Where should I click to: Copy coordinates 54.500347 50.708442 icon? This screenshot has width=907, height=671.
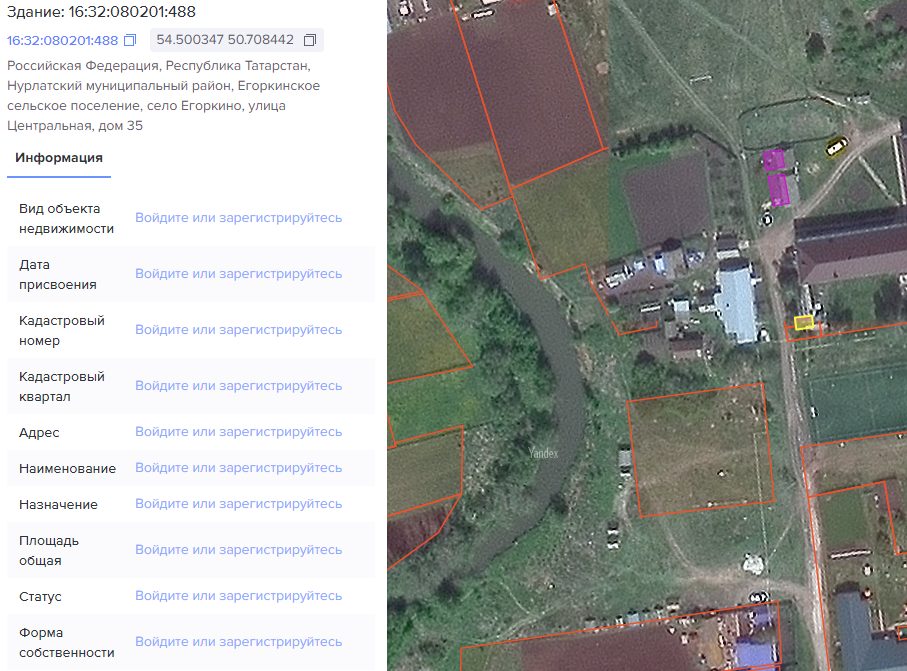point(310,40)
